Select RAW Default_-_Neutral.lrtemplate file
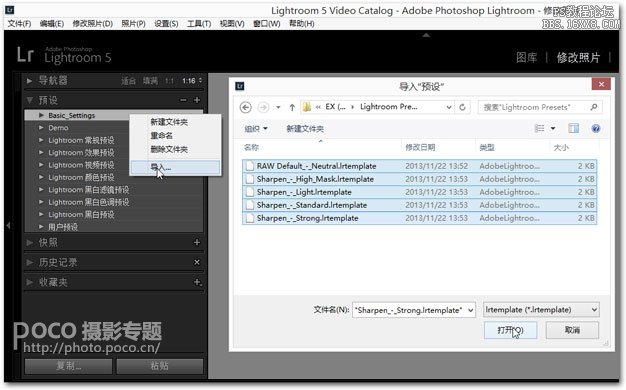The image size is (626, 390). [x=419, y=166]
